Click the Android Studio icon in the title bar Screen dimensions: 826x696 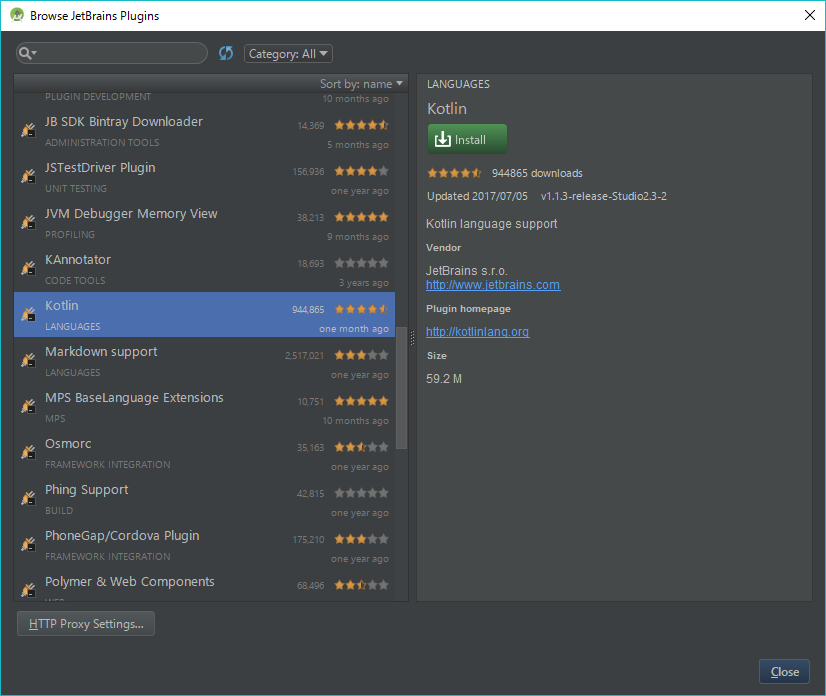tap(17, 15)
